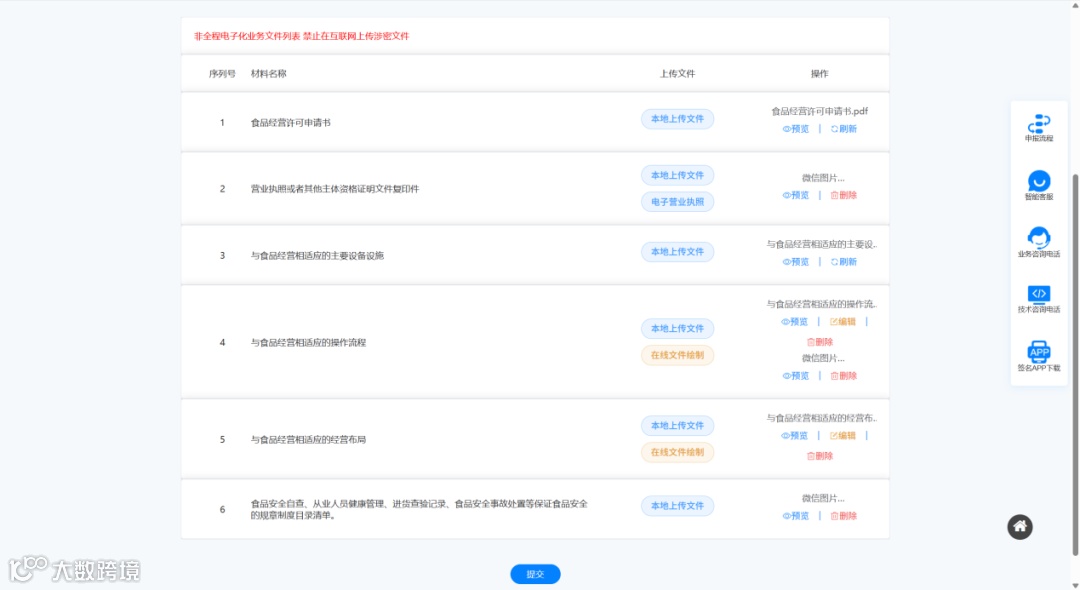Preview the 微信图片 file in row 2

(x=796, y=195)
